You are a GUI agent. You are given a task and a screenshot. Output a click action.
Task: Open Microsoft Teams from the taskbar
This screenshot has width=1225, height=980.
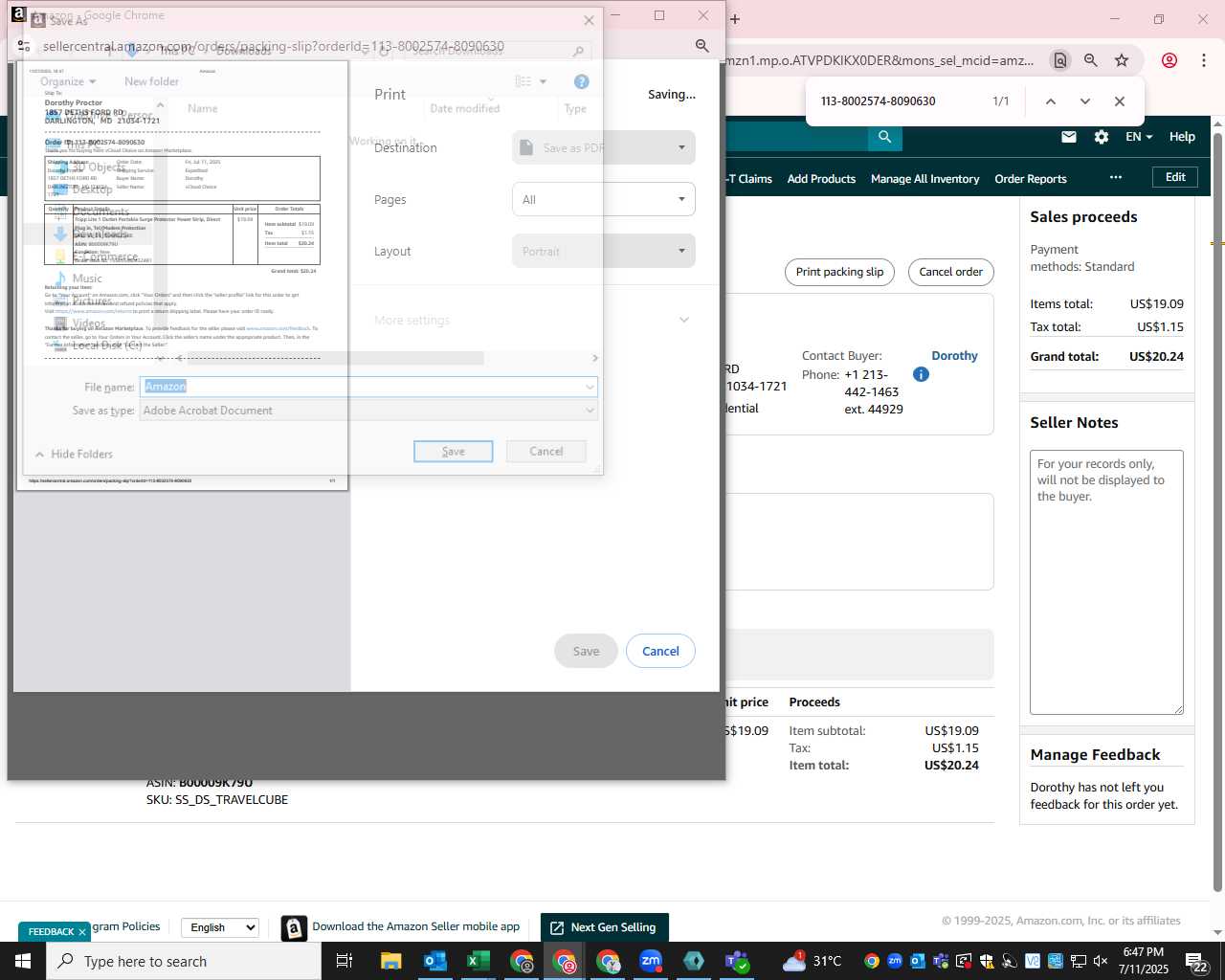point(737,961)
